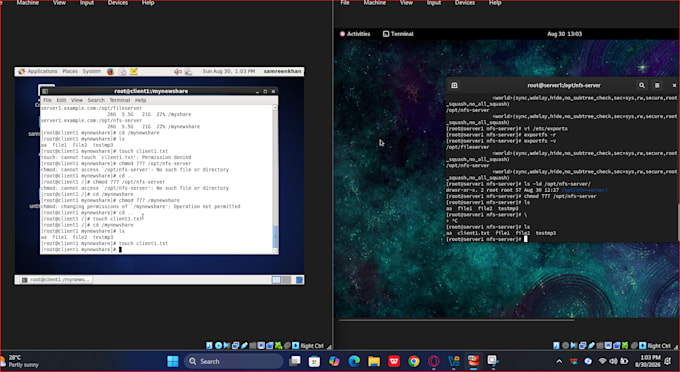This screenshot has height=372, width=680.
Task: Open Task View on the Windows taskbar
Action: [x=295, y=361]
